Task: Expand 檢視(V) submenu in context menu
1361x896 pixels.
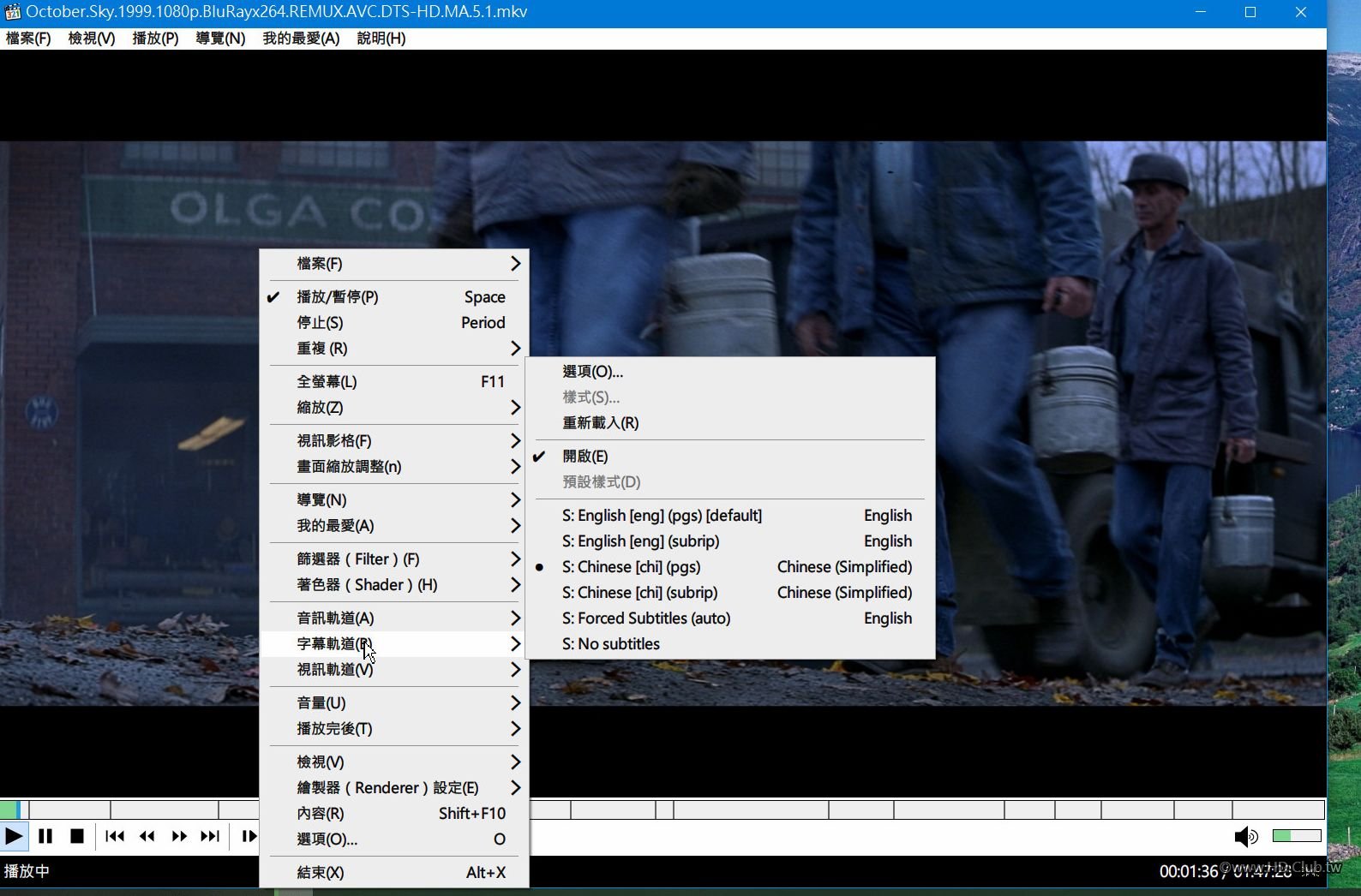Action: click(394, 762)
